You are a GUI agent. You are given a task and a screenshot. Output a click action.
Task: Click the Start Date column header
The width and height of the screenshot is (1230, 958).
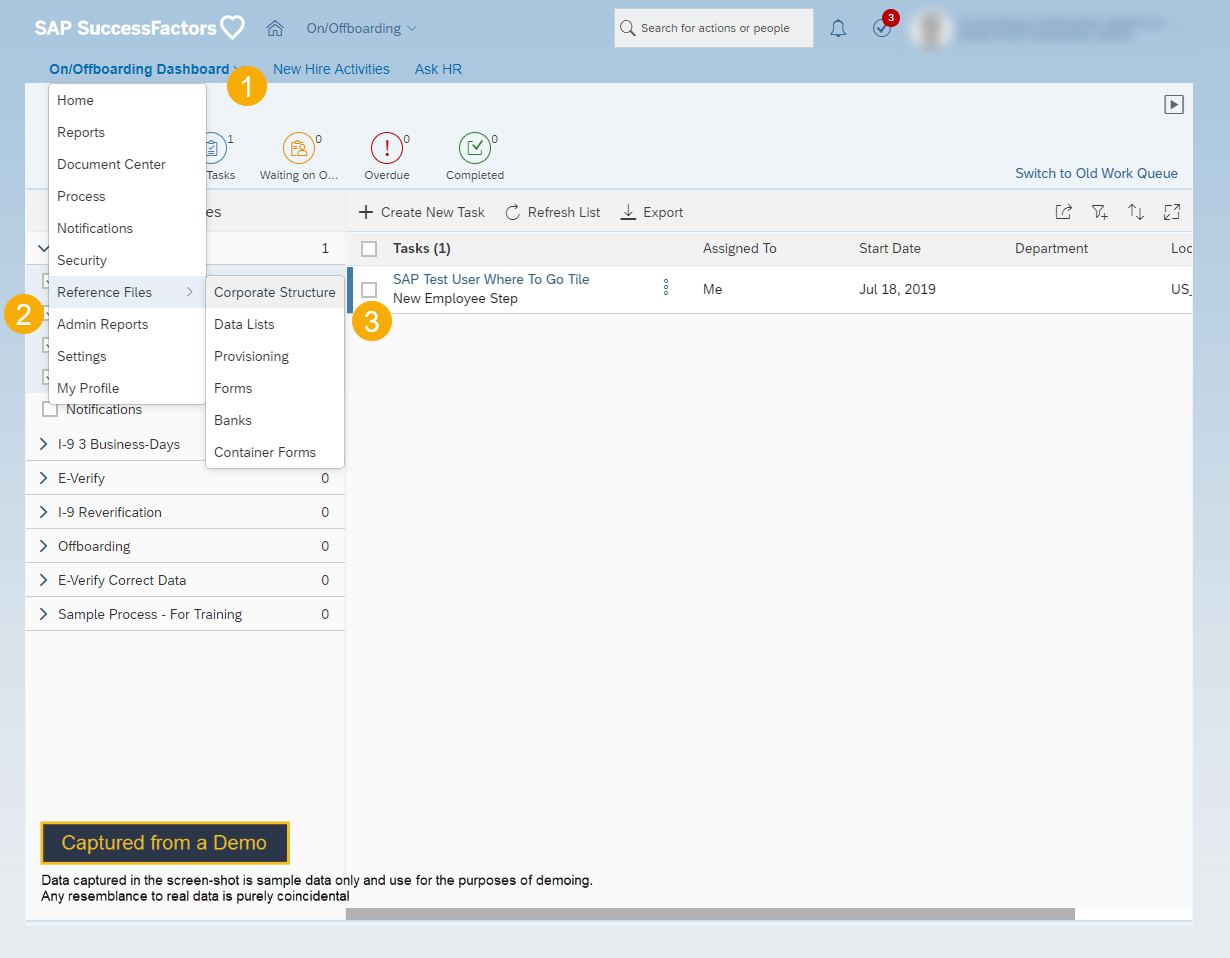pos(890,248)
